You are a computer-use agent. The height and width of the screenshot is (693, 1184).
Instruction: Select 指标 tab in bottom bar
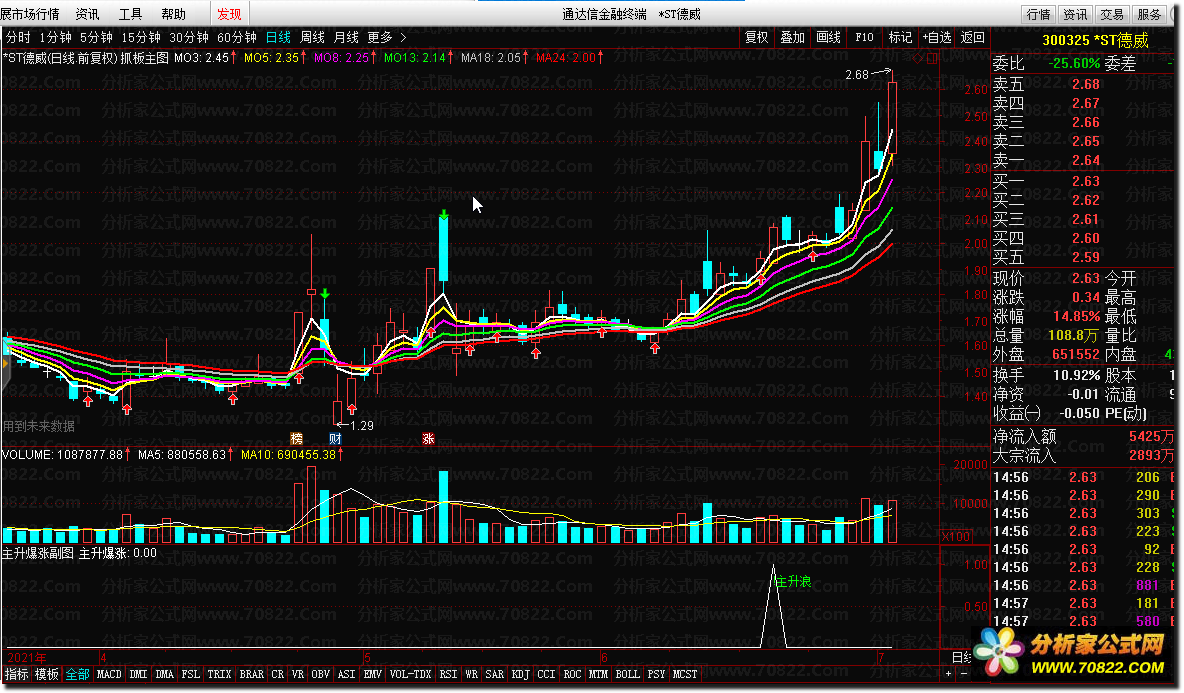click(16, 674)
